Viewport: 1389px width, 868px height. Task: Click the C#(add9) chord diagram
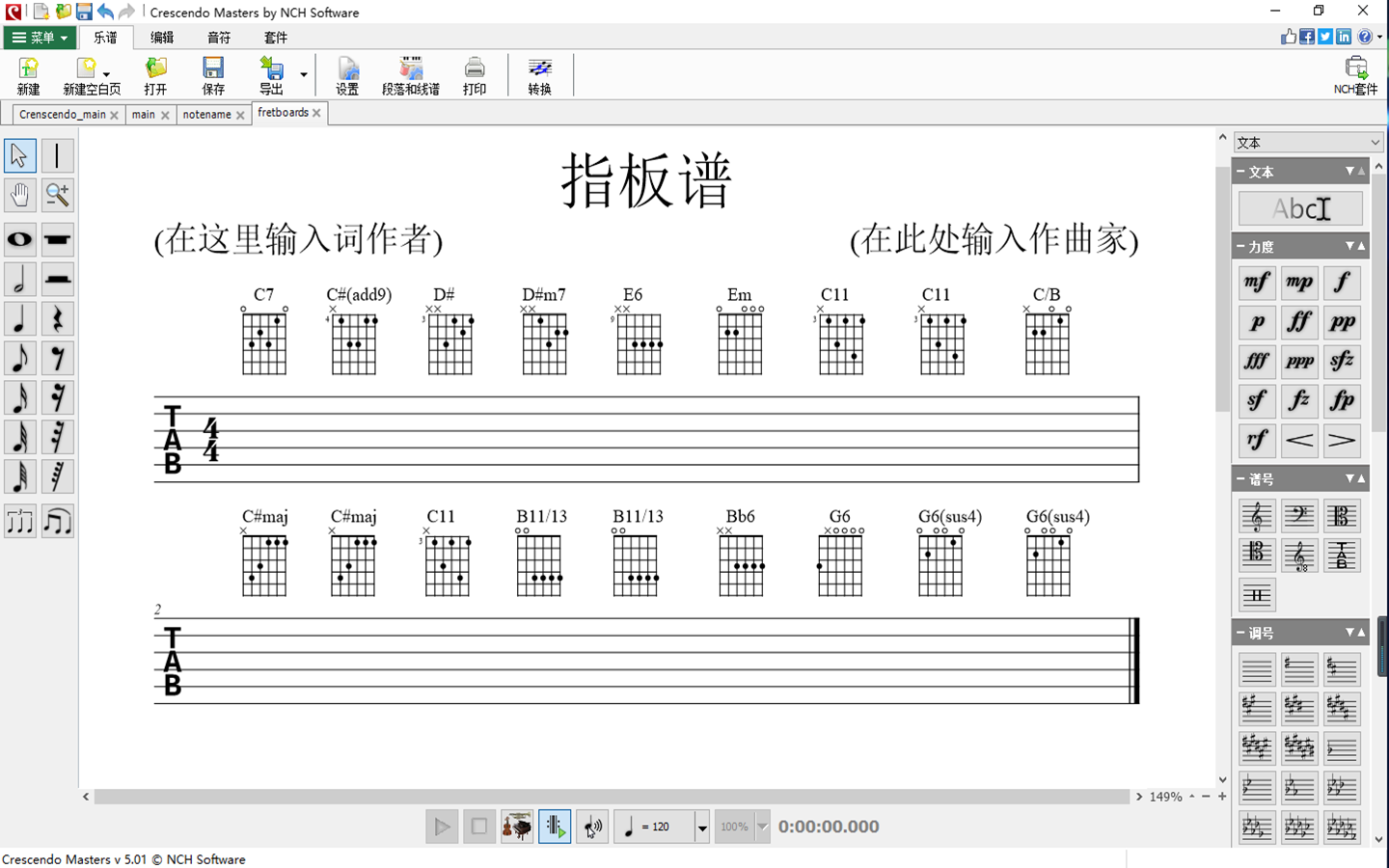click(x=354, y=331)
